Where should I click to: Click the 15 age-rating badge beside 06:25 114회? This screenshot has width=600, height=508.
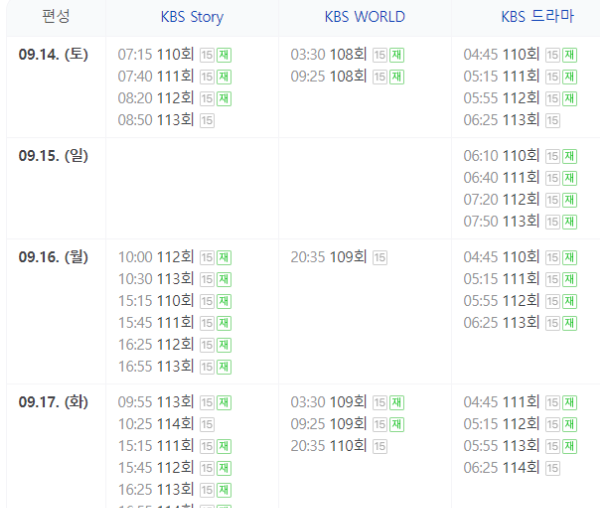pyautogui.click(x=553, y=468)
